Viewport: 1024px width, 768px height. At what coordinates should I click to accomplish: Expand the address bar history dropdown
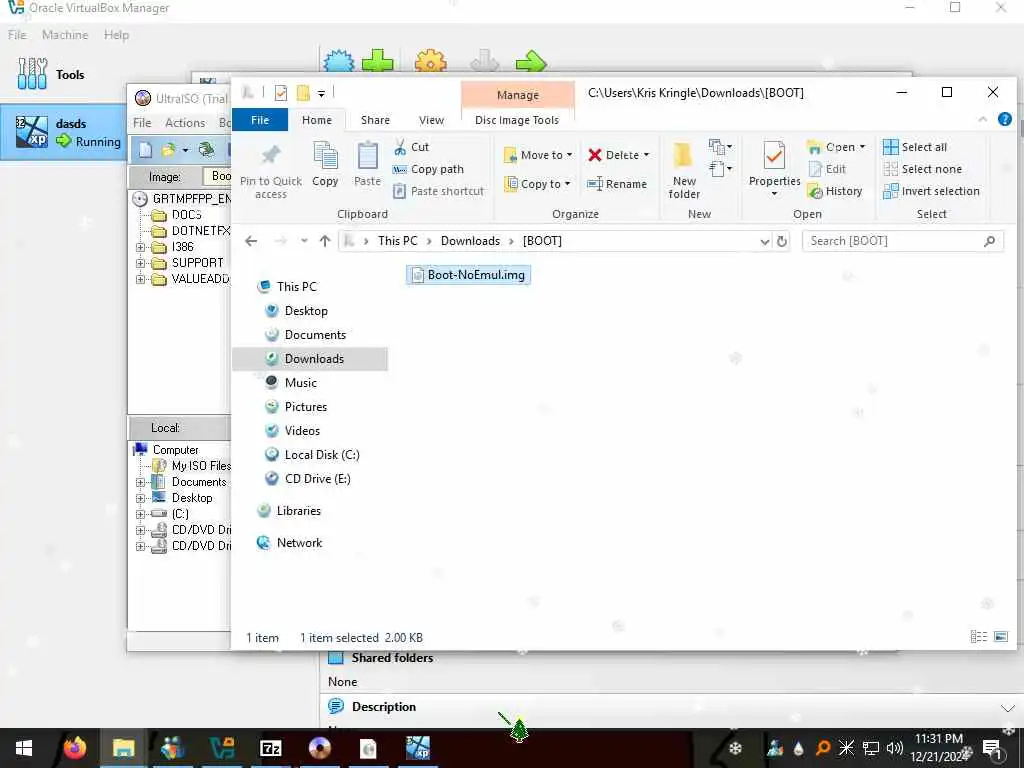[765, 242]
